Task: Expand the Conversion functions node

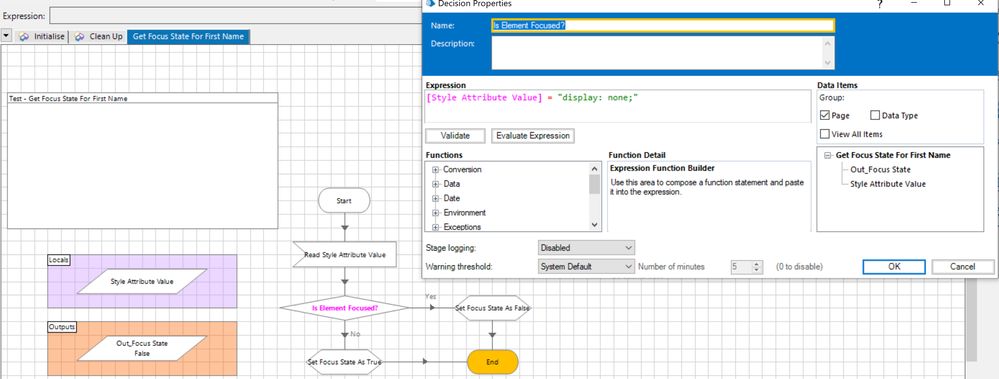Action: click(x=436, y=169)
